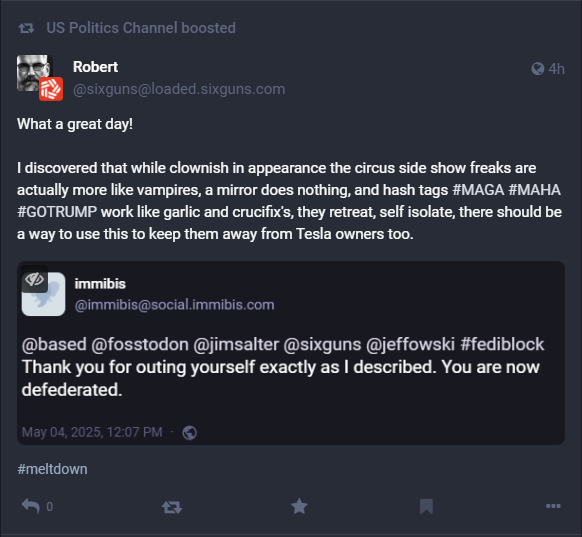Image resolution: width=582 pixels, height=537 pixels.
Task: Open the #MAHA hashtag
Action: (534, 190)
